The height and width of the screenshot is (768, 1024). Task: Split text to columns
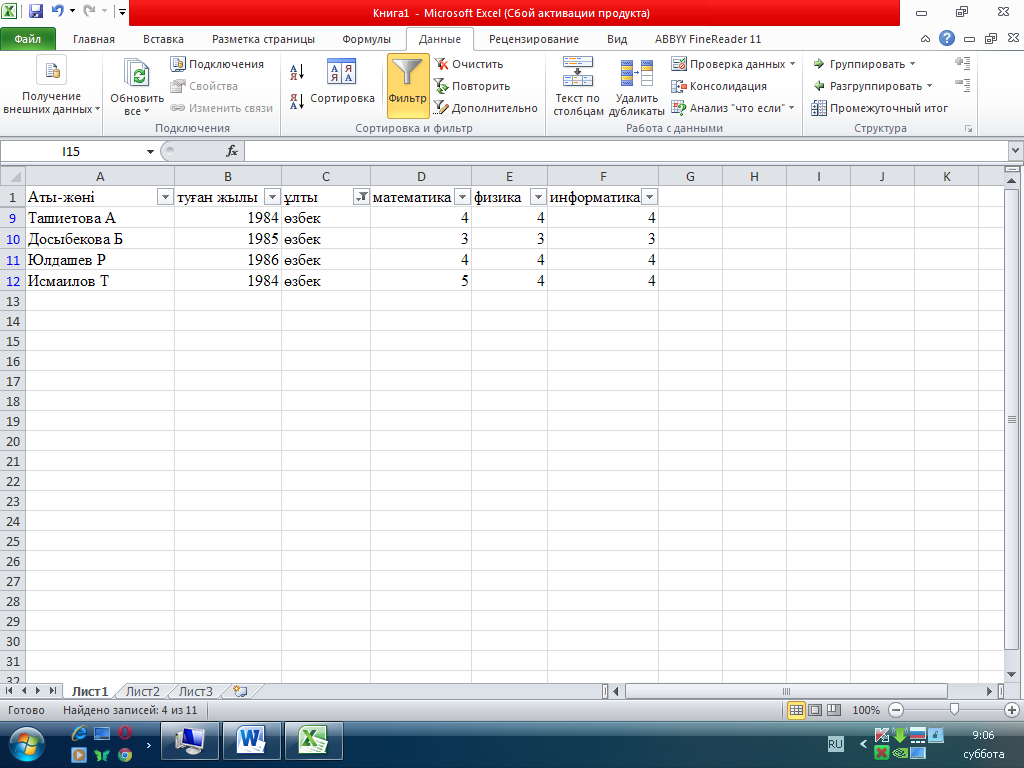click(x=578, y=87)
